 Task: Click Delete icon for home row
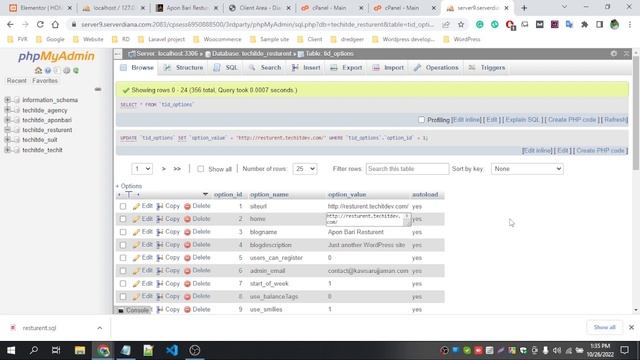(187, 219)
